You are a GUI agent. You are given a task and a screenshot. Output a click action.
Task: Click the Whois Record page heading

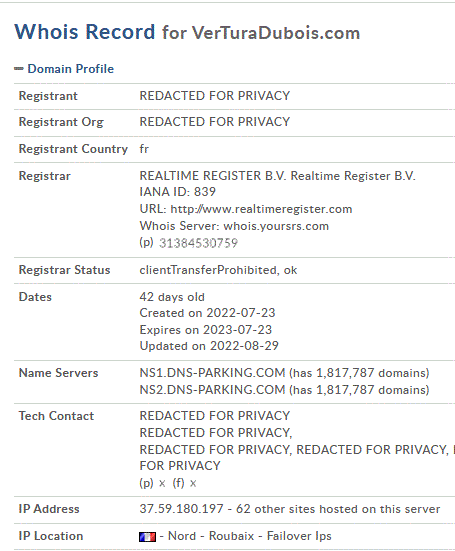(x=84, y=32)
